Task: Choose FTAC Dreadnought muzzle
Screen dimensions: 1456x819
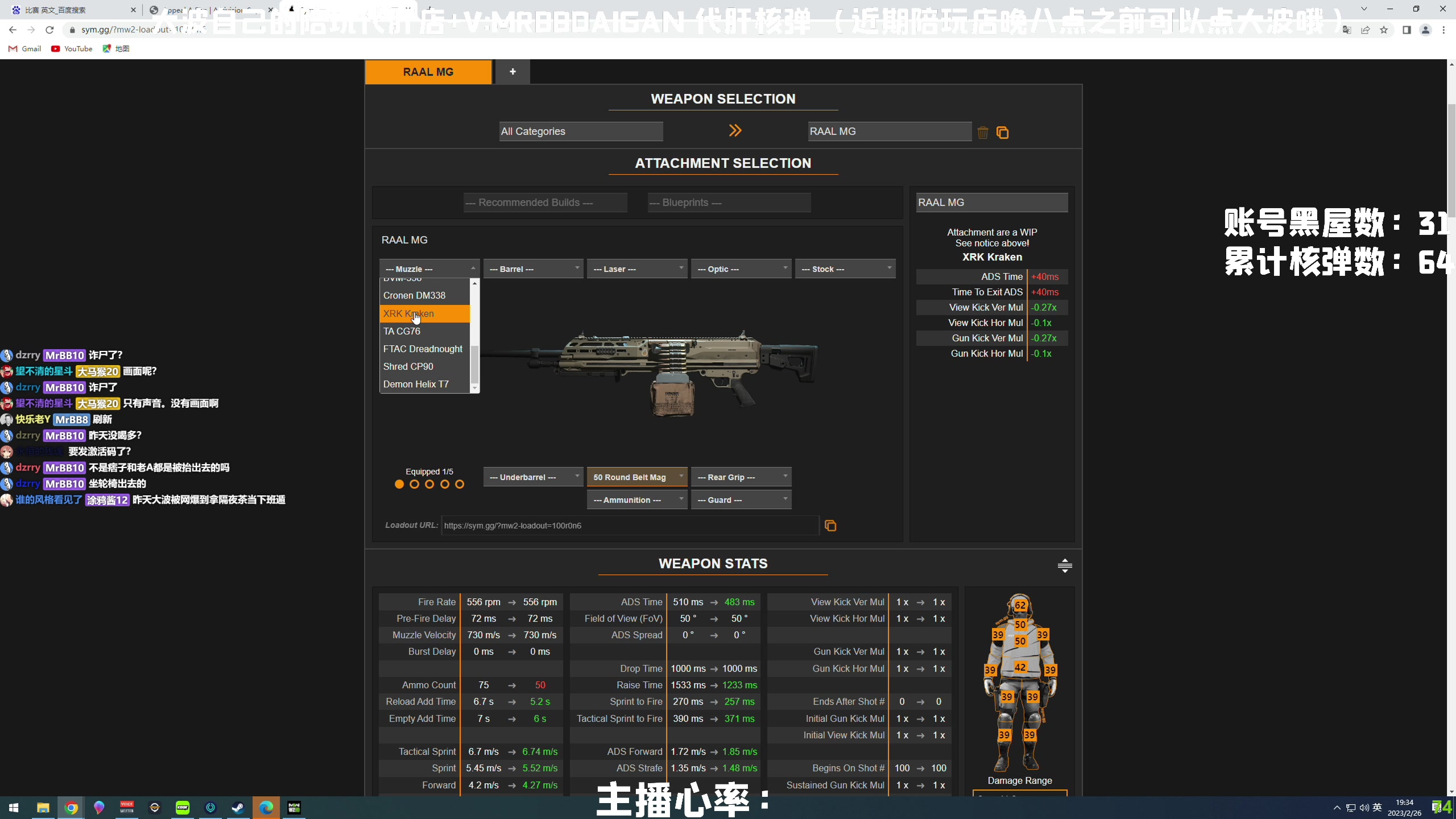Action: coord(424,349)
